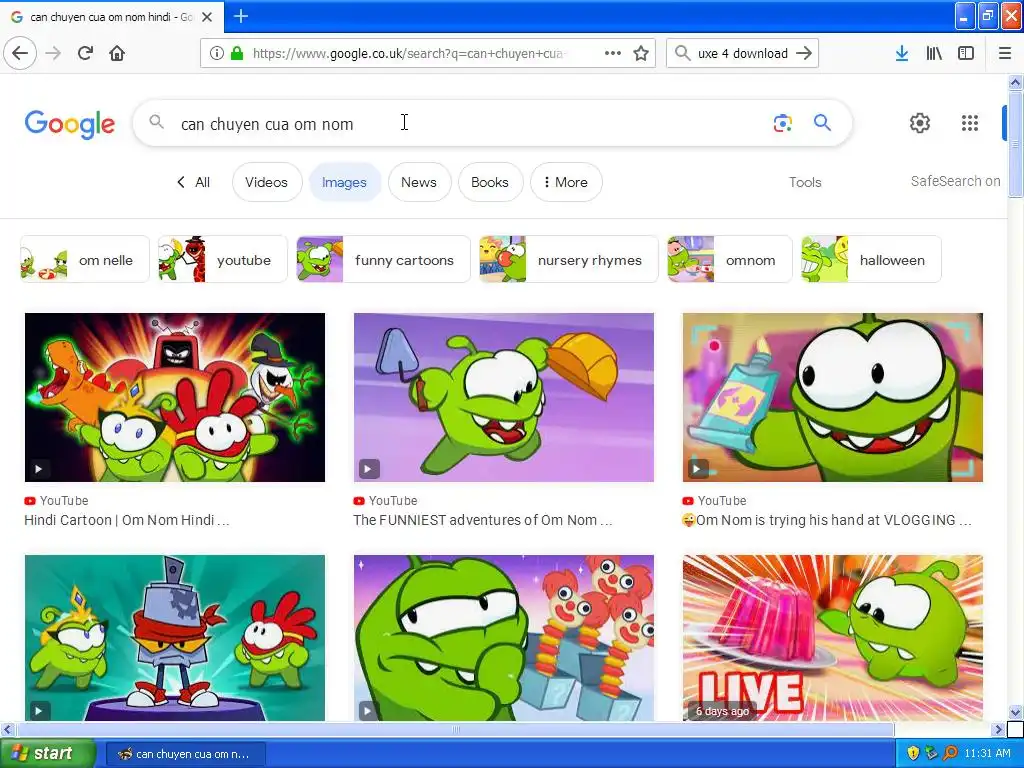Click YouTube source under FUNNIEST adventures result
The height and width of the screenshot is (768, 1024).
(385, 500)
